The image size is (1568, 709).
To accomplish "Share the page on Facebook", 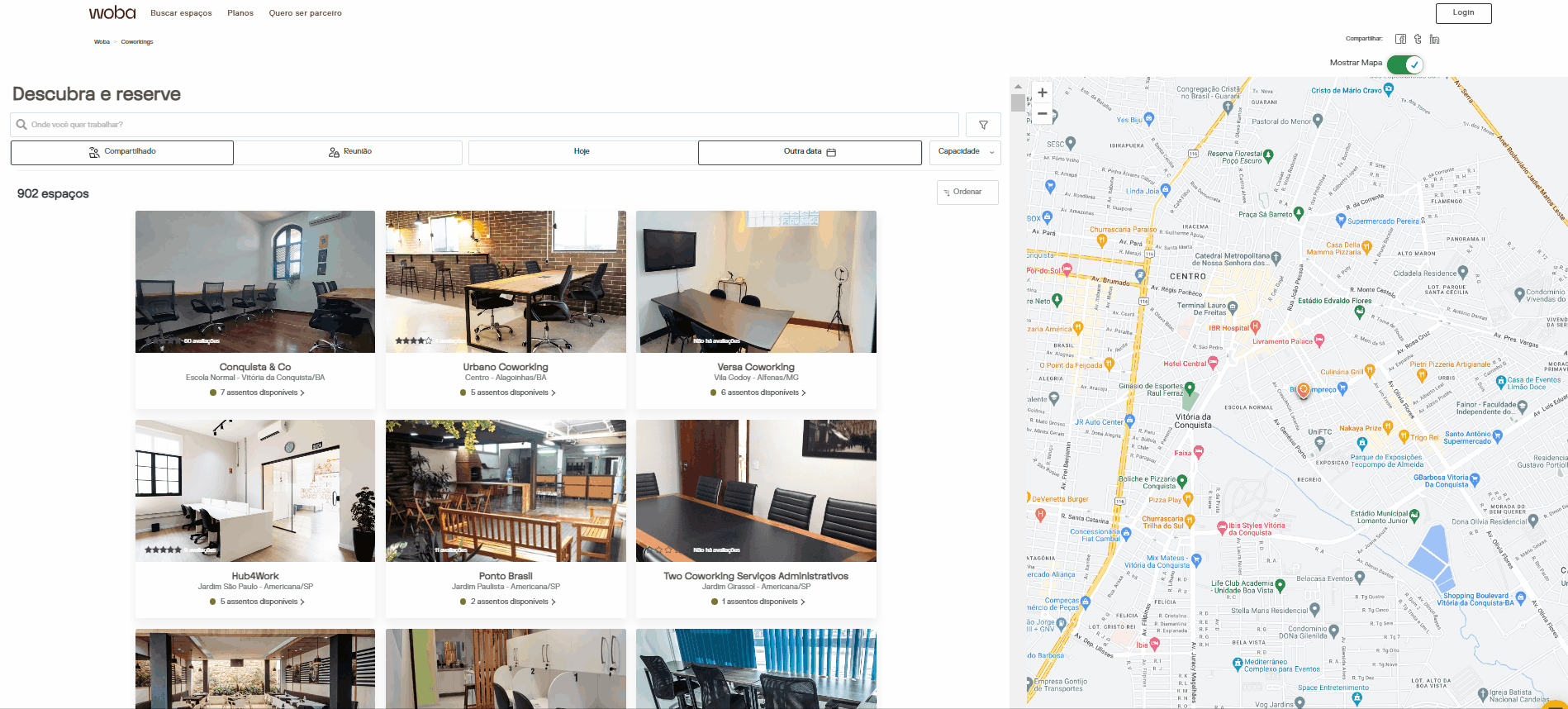I will click(x=1400, y=39).
